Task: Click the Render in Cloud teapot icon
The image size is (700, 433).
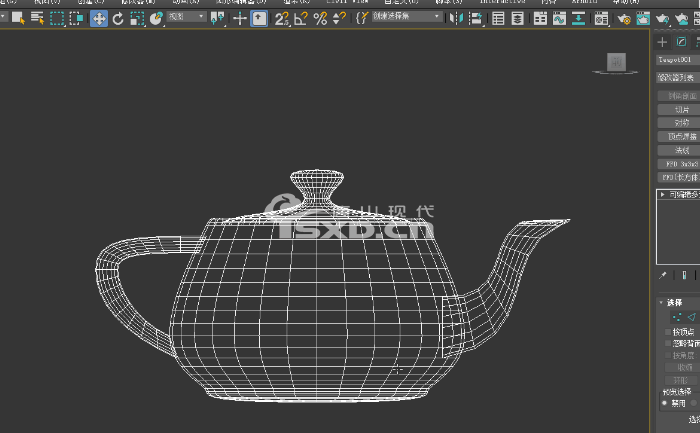Action: coord(681,18)
